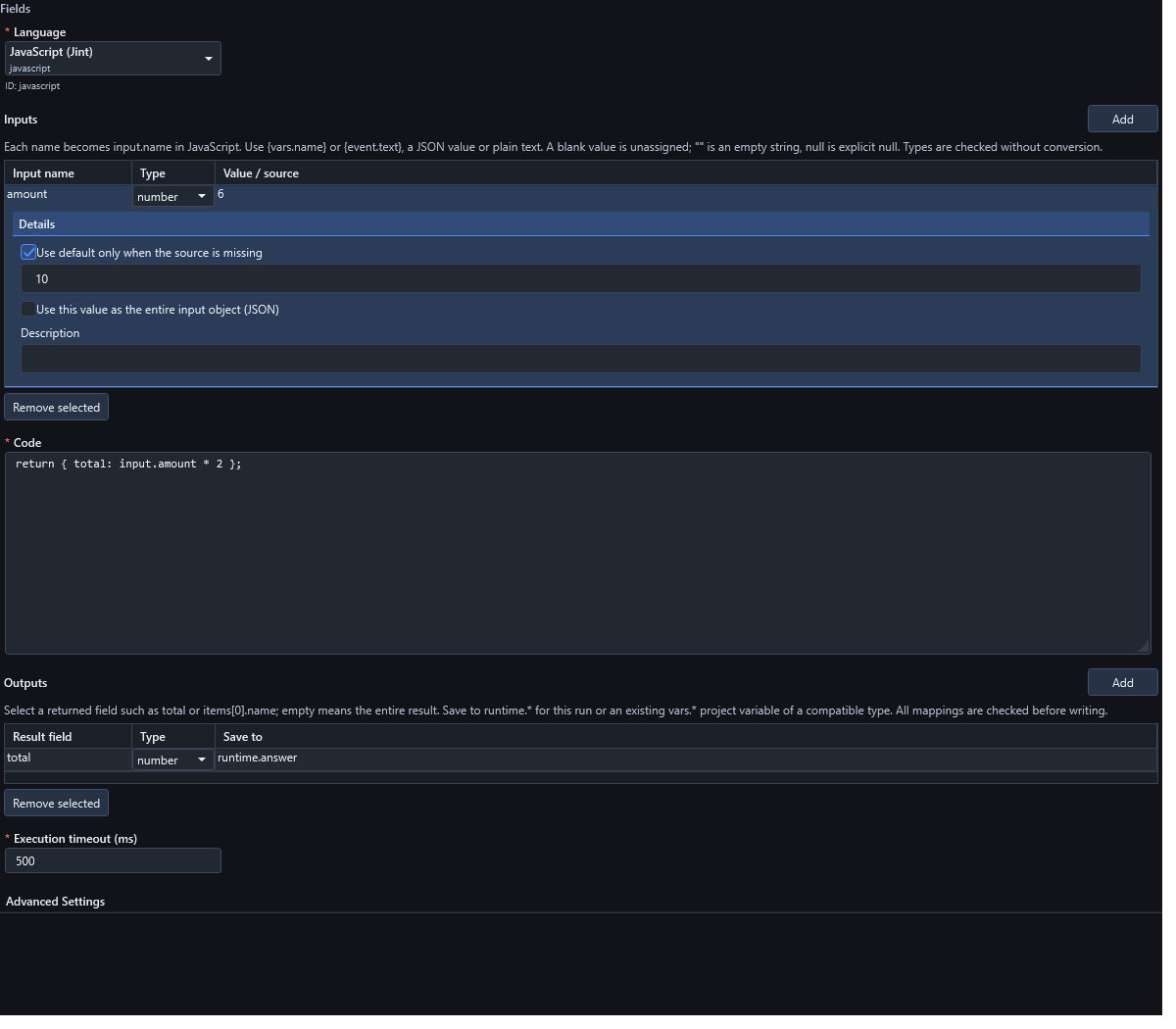This screenshot has height=1029, width=1176.
Task: Click the Execution timeout field showing 500
Action: 113,861
